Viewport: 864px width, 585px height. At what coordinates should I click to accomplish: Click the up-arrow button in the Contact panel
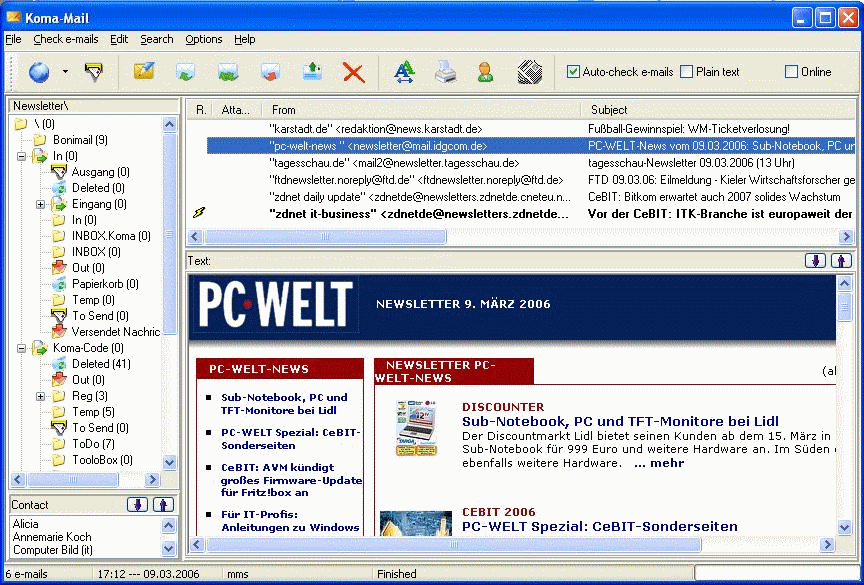point(164,504)
